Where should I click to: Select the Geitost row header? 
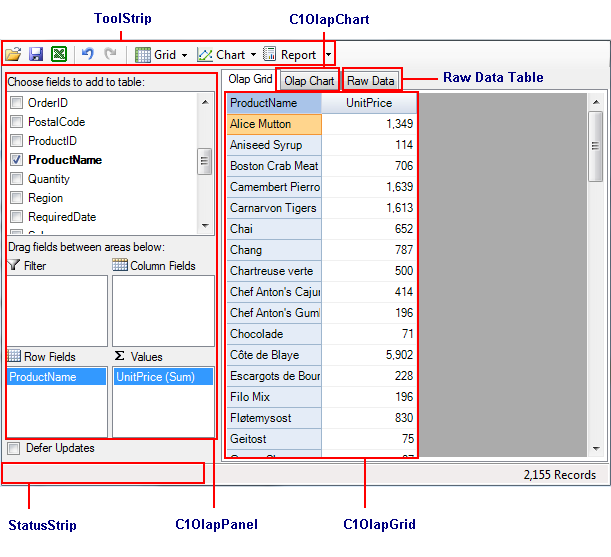point(274,439)
